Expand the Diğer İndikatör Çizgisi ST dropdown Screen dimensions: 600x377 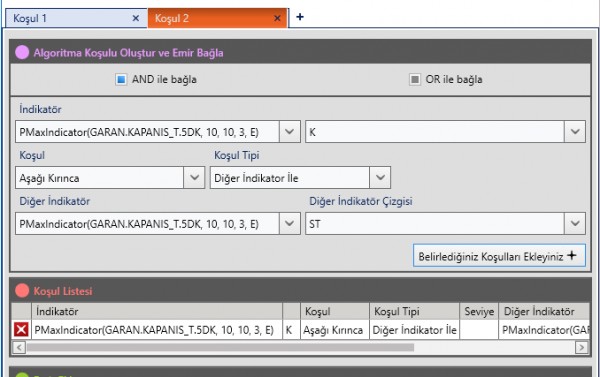[575, 224]
